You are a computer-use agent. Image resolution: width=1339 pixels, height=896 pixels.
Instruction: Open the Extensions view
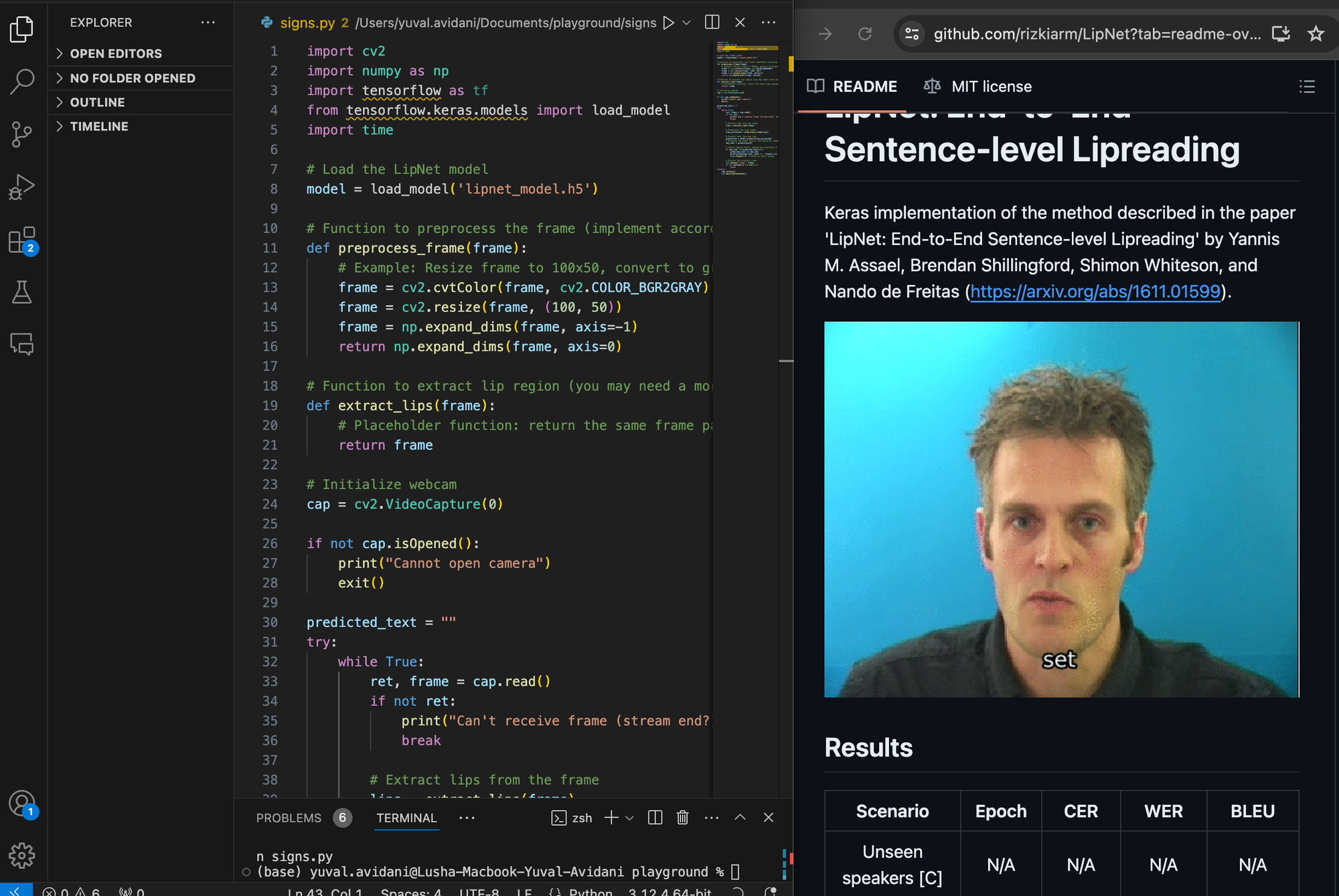(x=22, y=240)
